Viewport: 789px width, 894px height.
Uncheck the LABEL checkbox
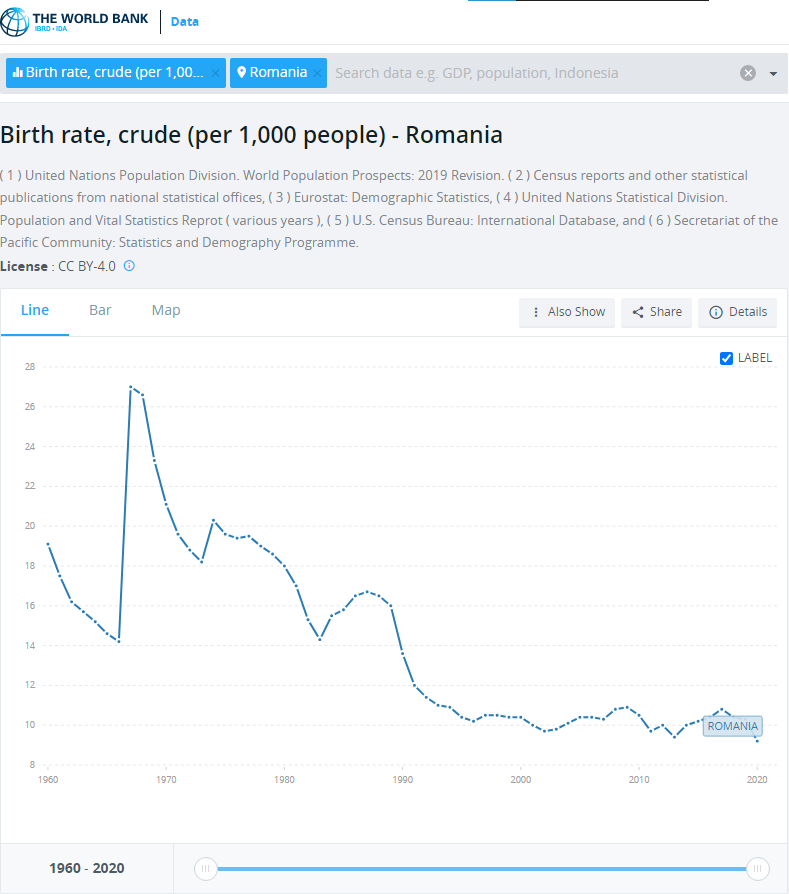pos(726,358)
